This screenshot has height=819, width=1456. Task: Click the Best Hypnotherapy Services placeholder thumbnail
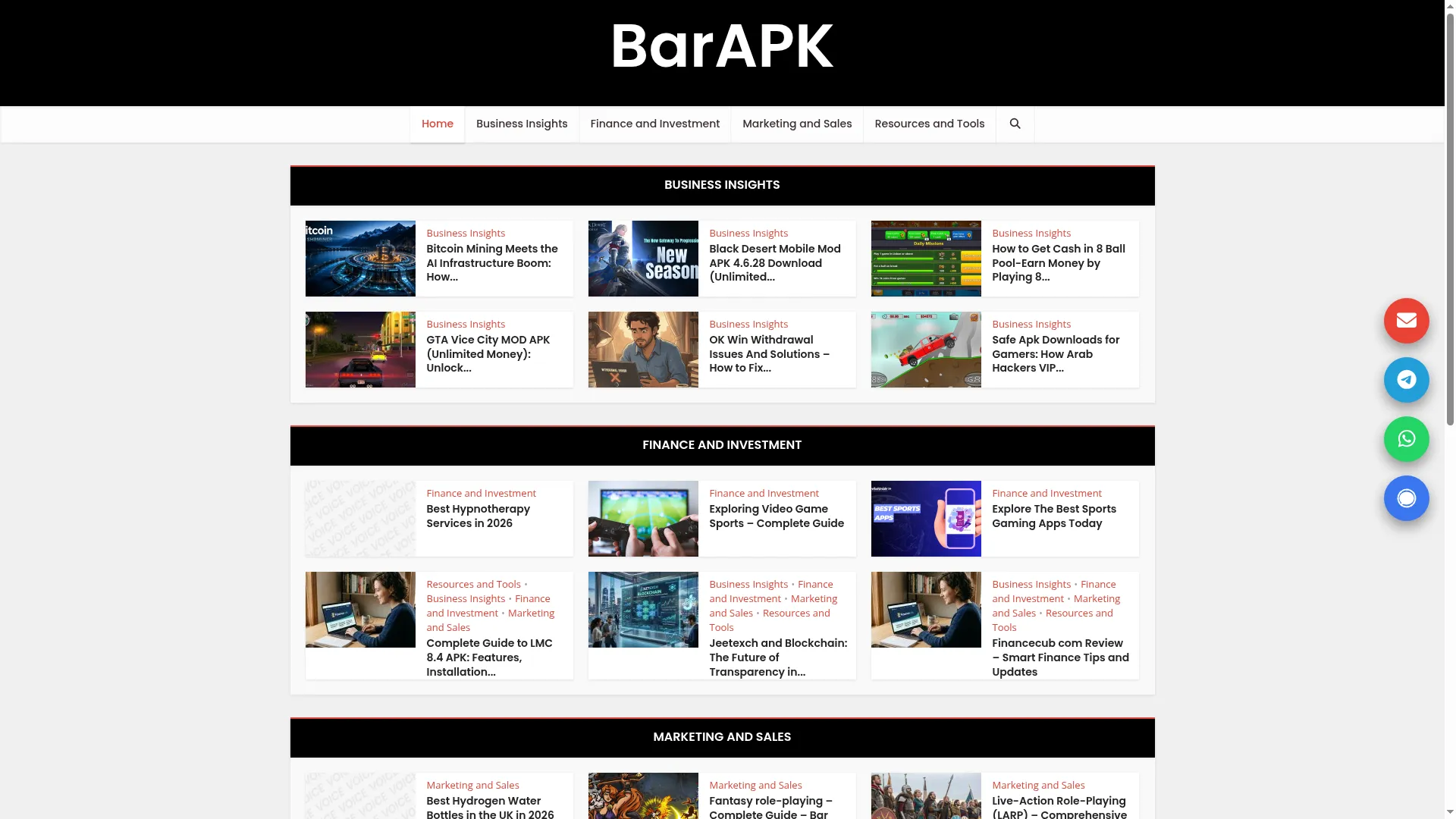point(360,519)
